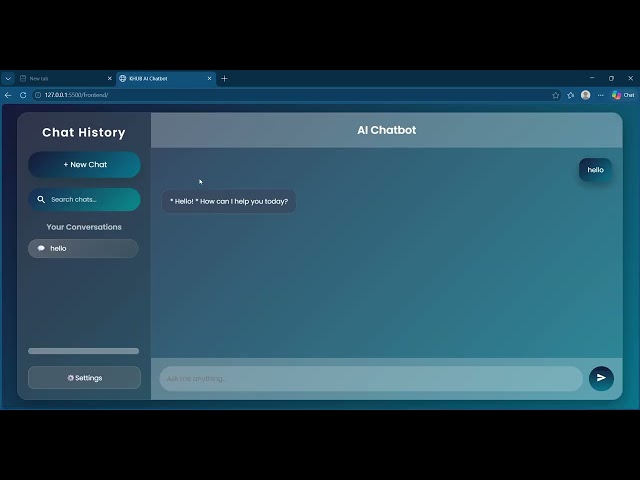Click the Your Conversations label
This screenshot has height=480, width=640.
[x=84, y=227]
